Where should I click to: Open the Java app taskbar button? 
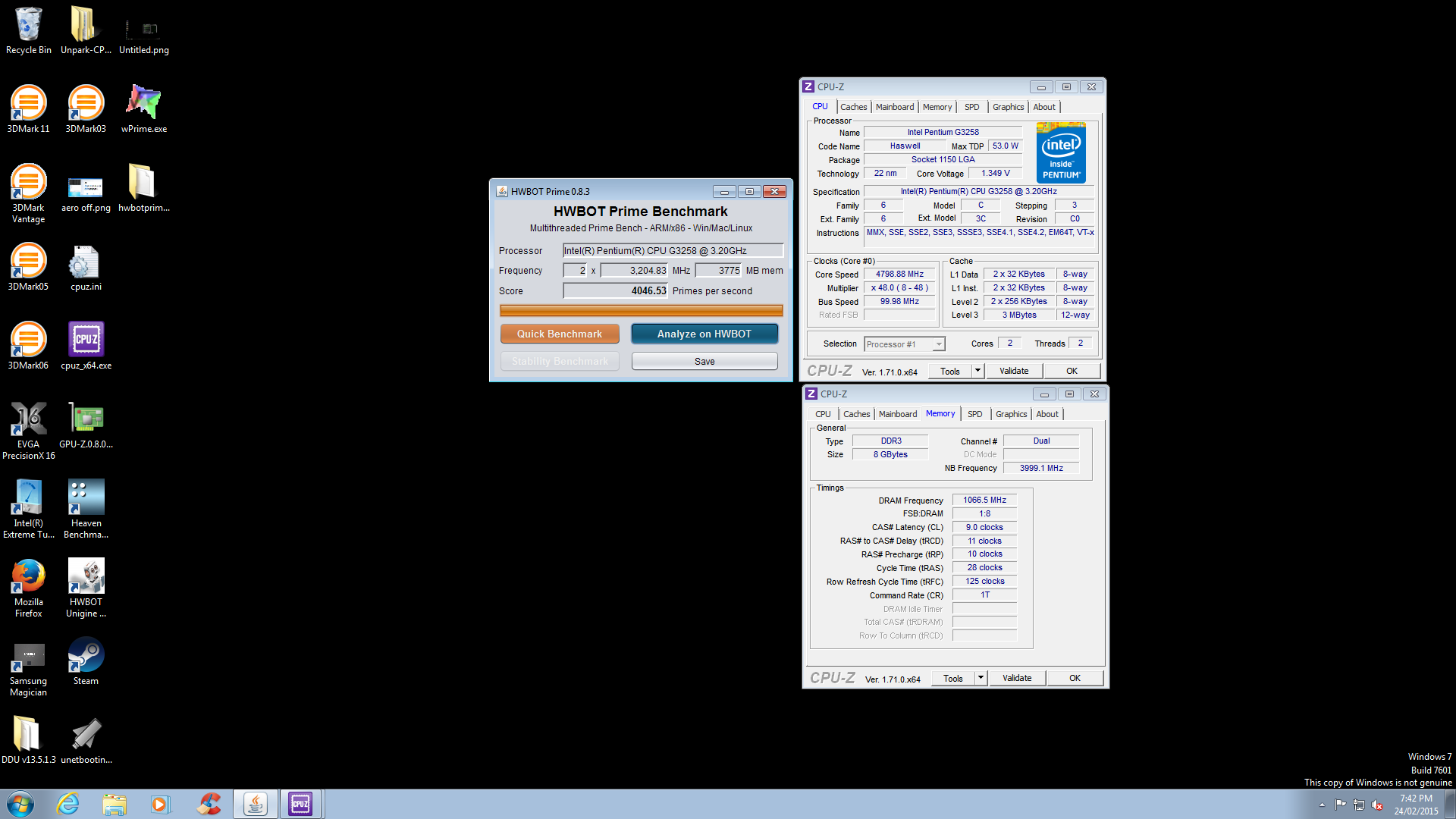255,804
